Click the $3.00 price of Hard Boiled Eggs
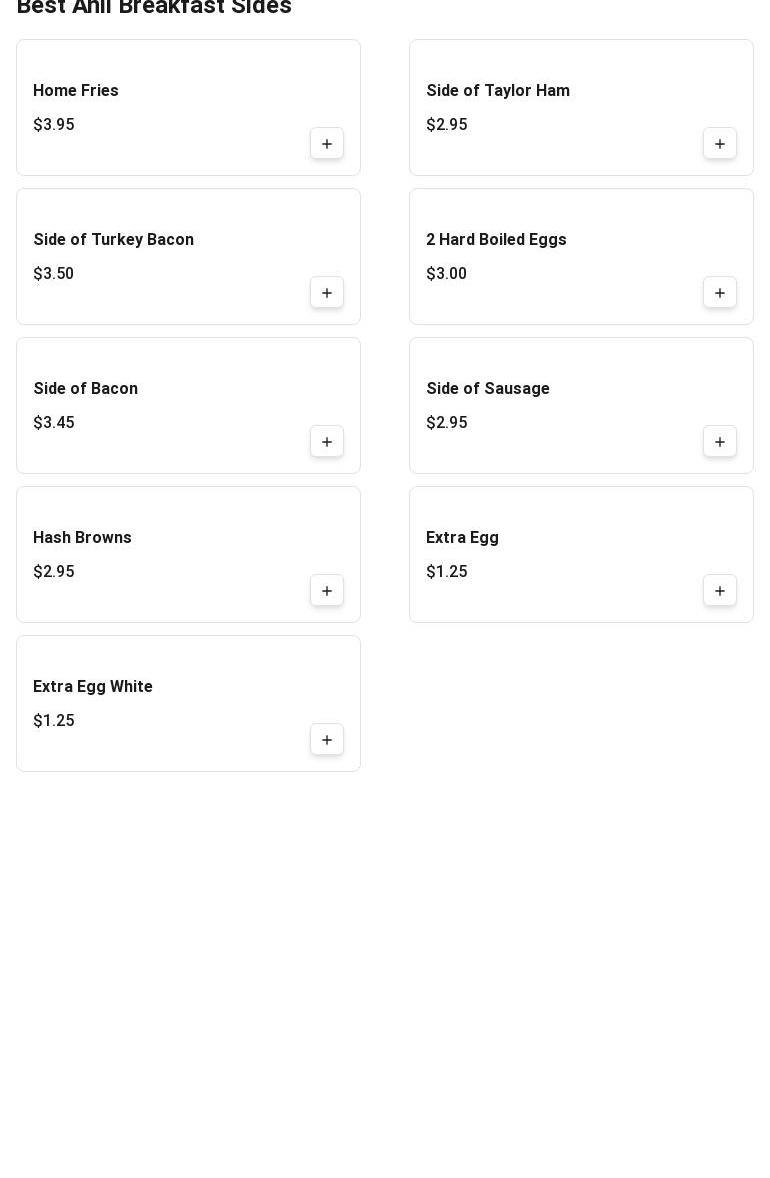 pyautogui.click(x=446, y=273)
